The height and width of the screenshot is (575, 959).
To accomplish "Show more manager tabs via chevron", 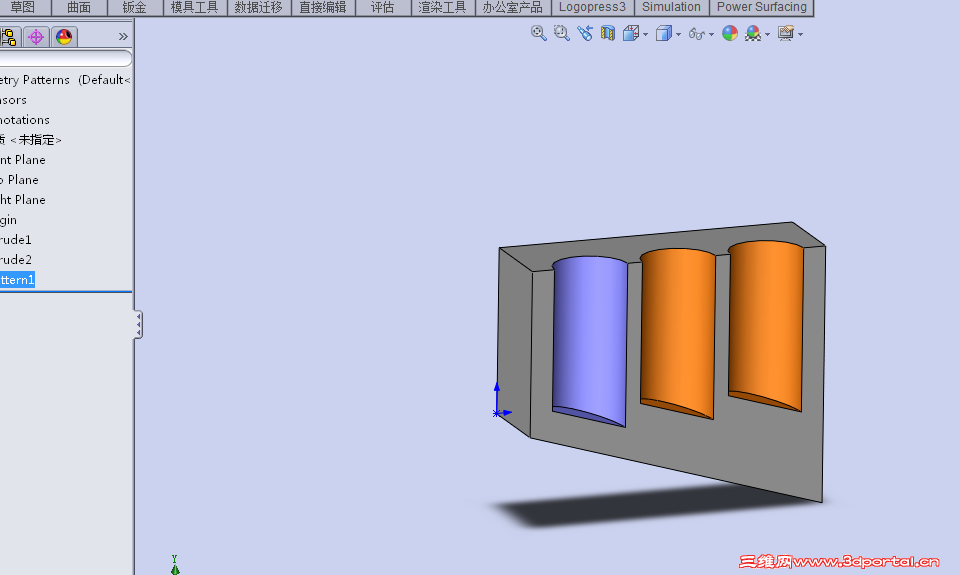I will point(123,37).
